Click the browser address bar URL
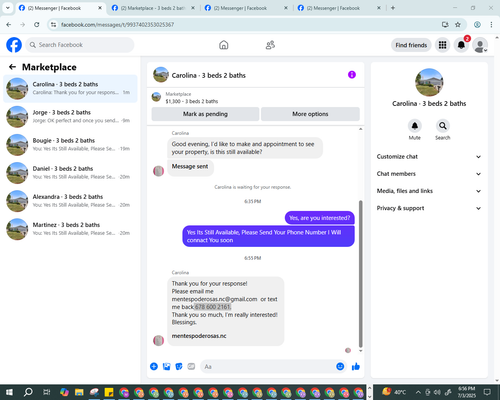Screen dimensions: 500x400 pos(117,25)
